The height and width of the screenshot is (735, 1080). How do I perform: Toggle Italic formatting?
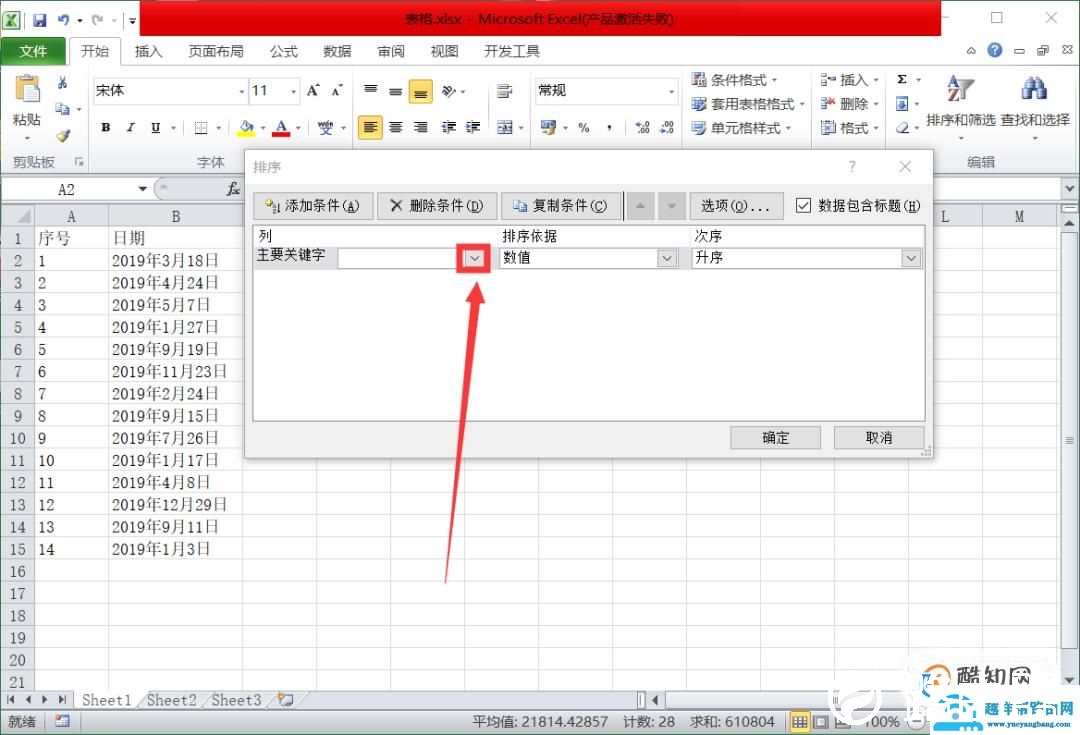[130, 127]
